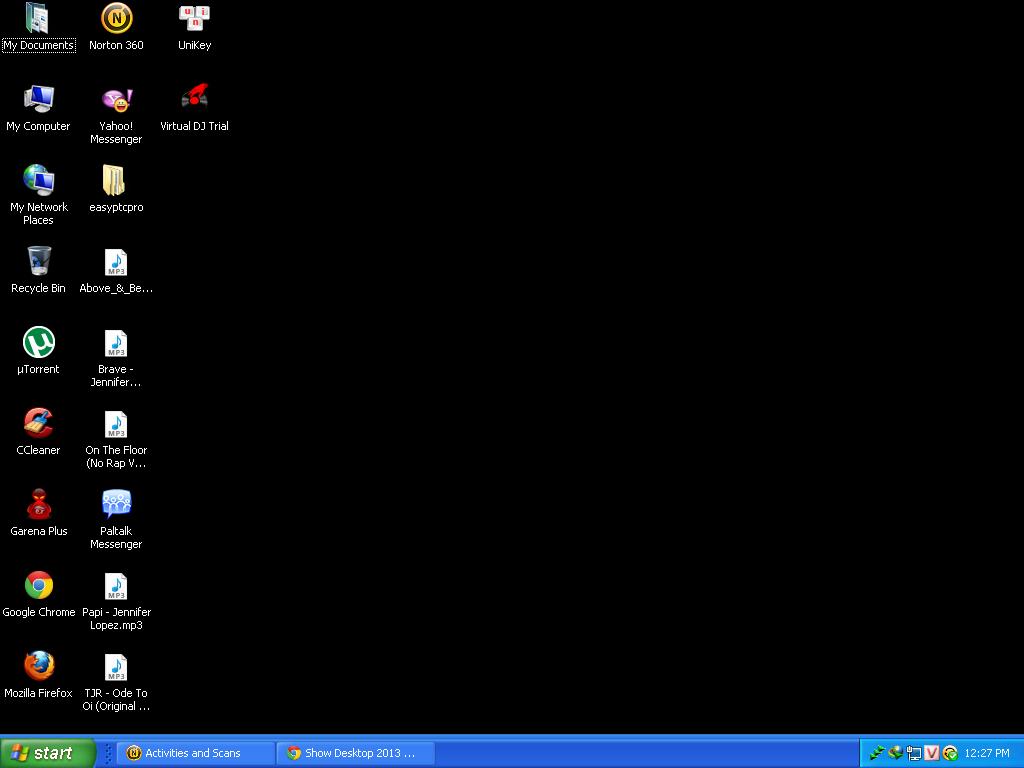The height and width of the screenshot is (768, 1024).
Task: Open the network connection tray icon
Action: tap(914, 753)
